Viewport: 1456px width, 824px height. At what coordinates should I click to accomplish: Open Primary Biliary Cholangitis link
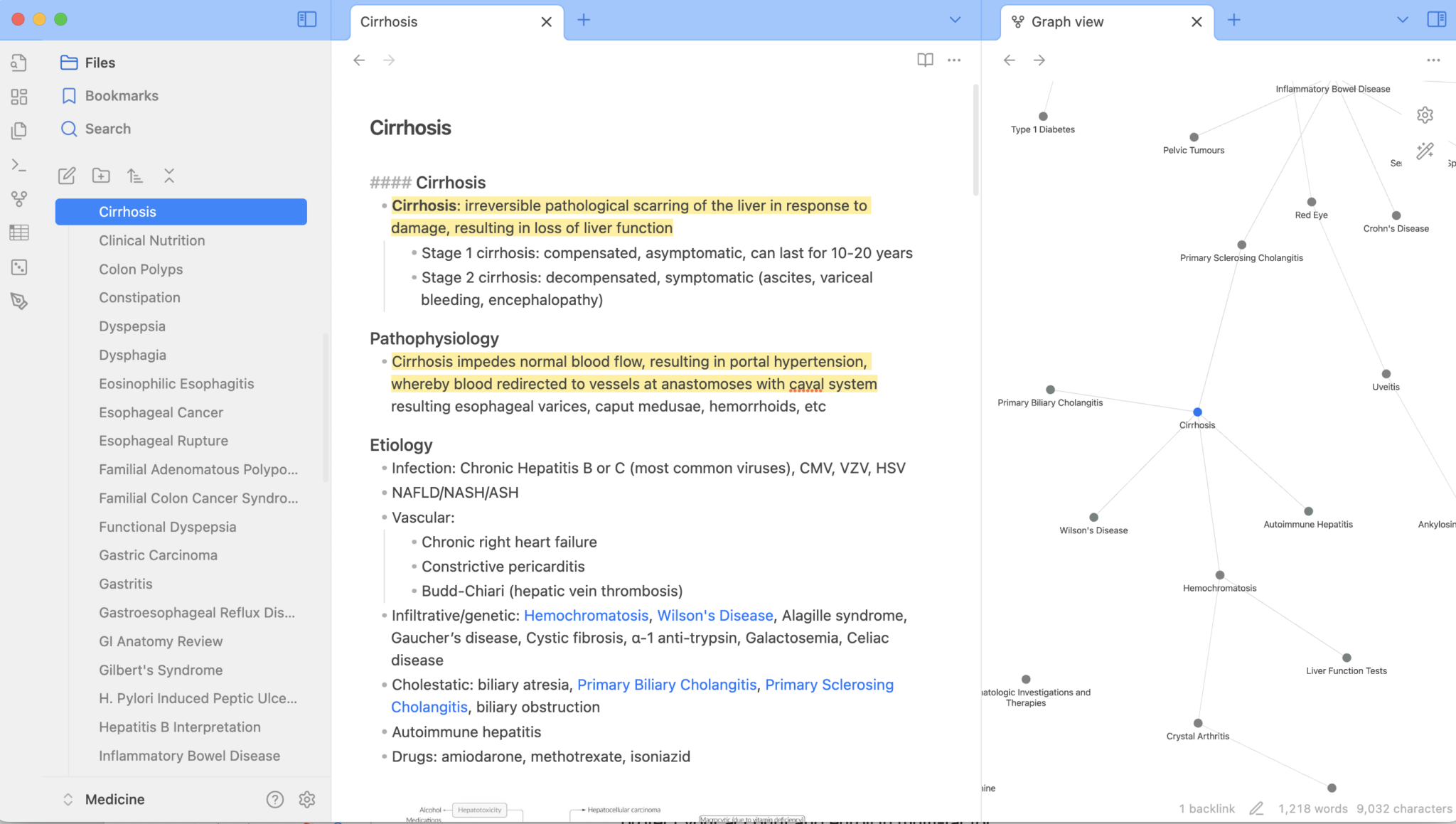(667, 685)
